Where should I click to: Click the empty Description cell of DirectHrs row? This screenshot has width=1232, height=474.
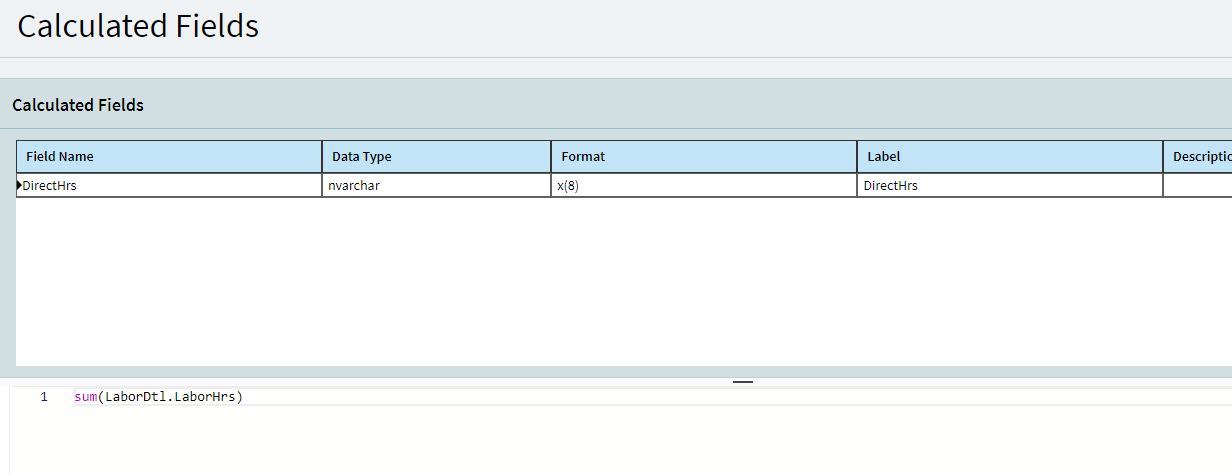tap(1198, 185)
